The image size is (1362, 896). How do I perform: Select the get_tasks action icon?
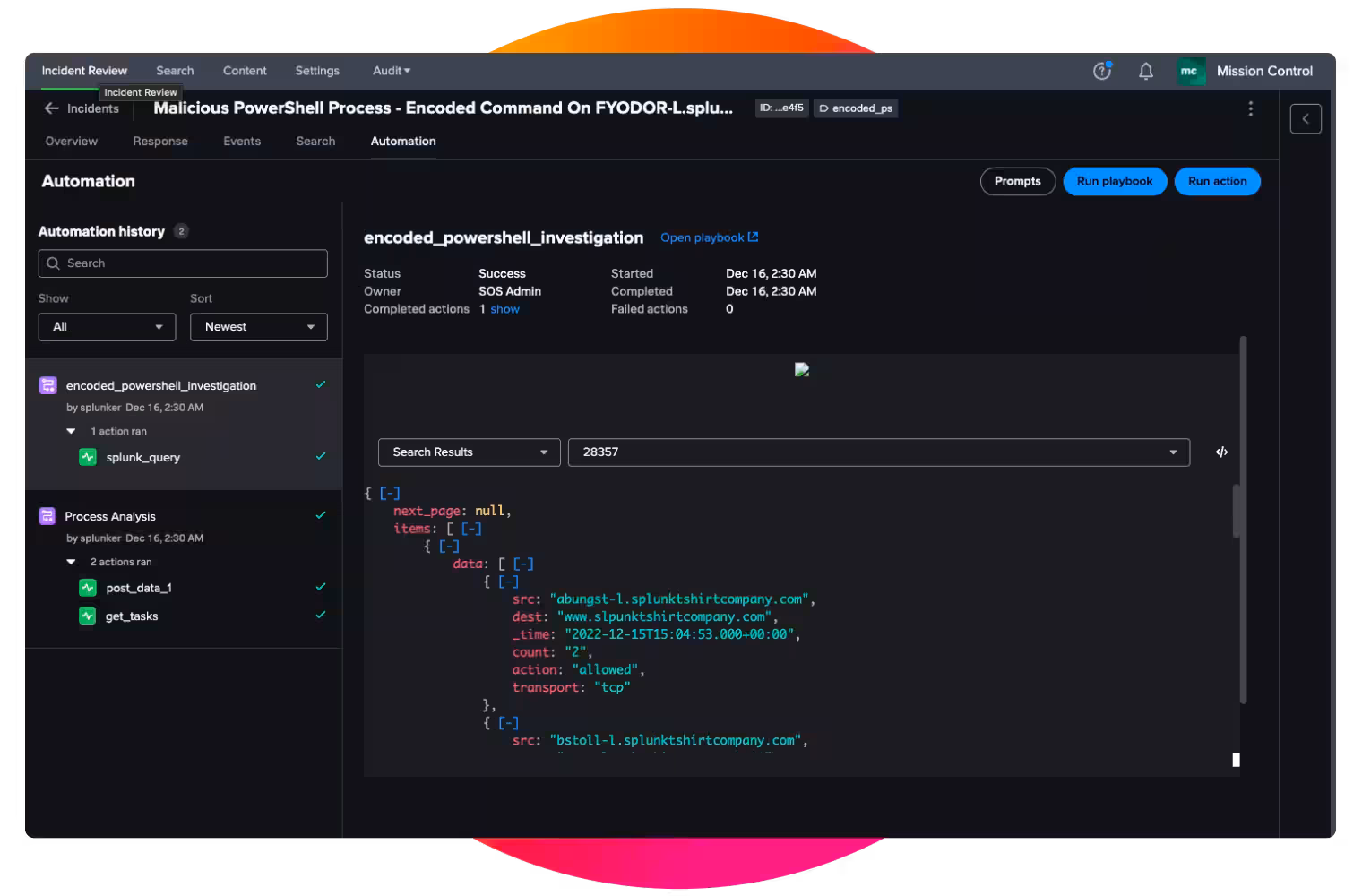88,616
